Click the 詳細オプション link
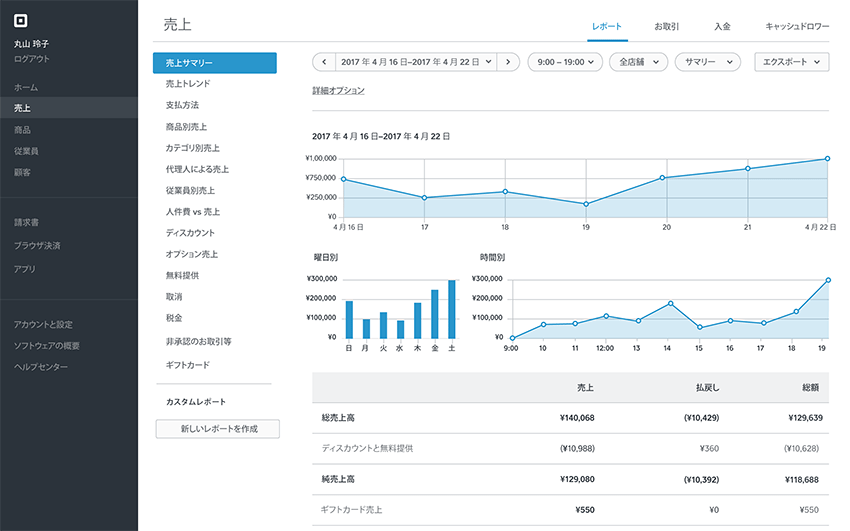 [338, 91]
